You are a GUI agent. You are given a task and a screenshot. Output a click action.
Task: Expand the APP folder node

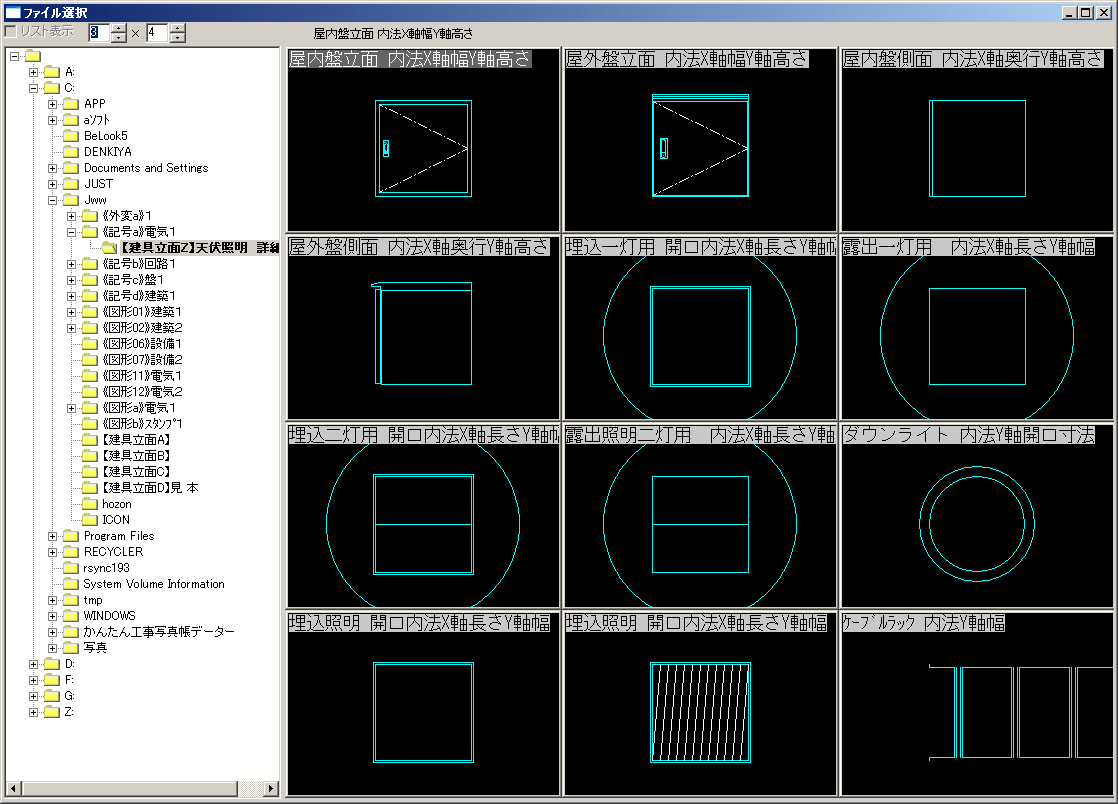click(53, 104)
